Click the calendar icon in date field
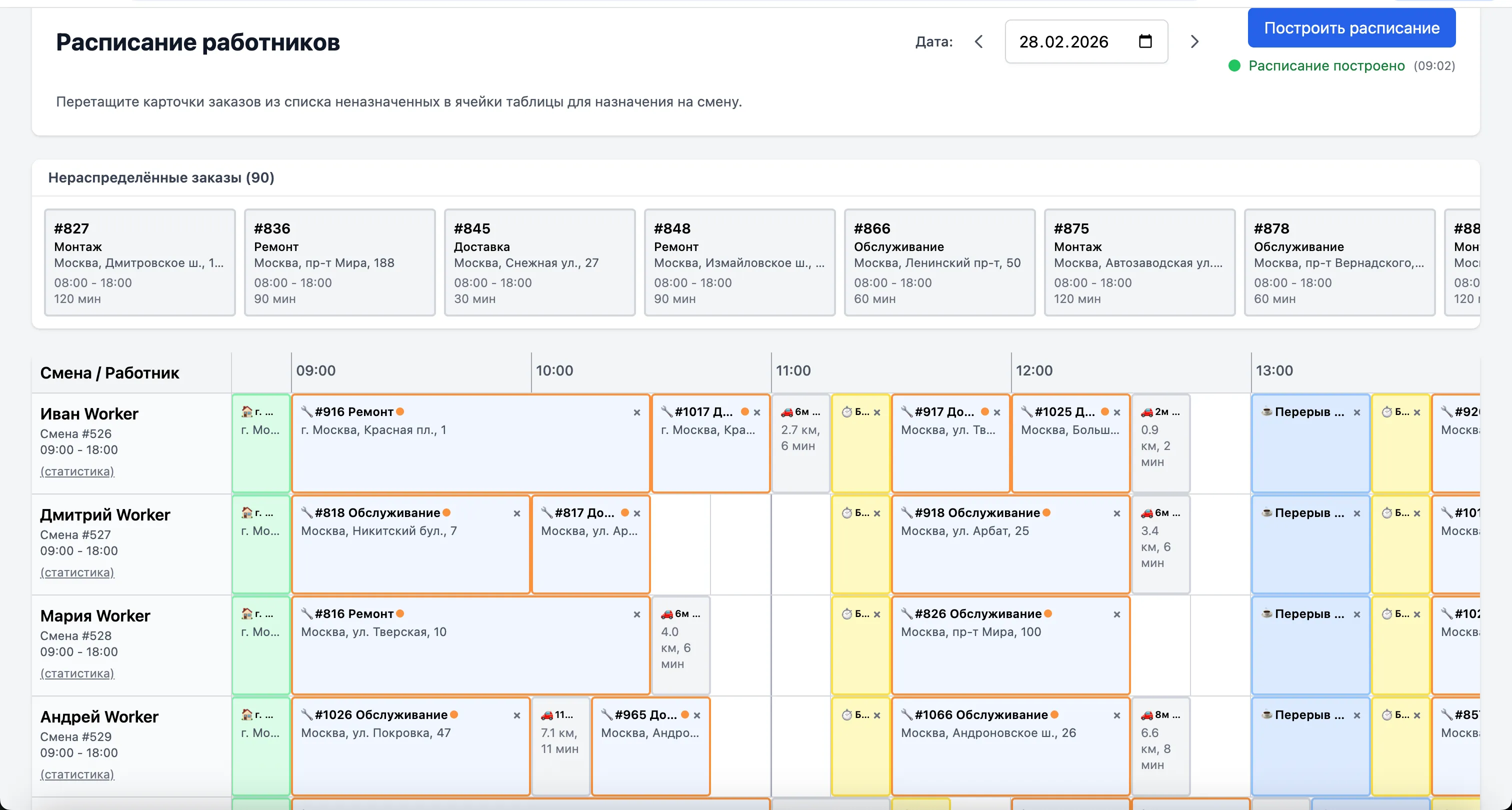Screen dimensions: 1512x810 [1144, 41]
